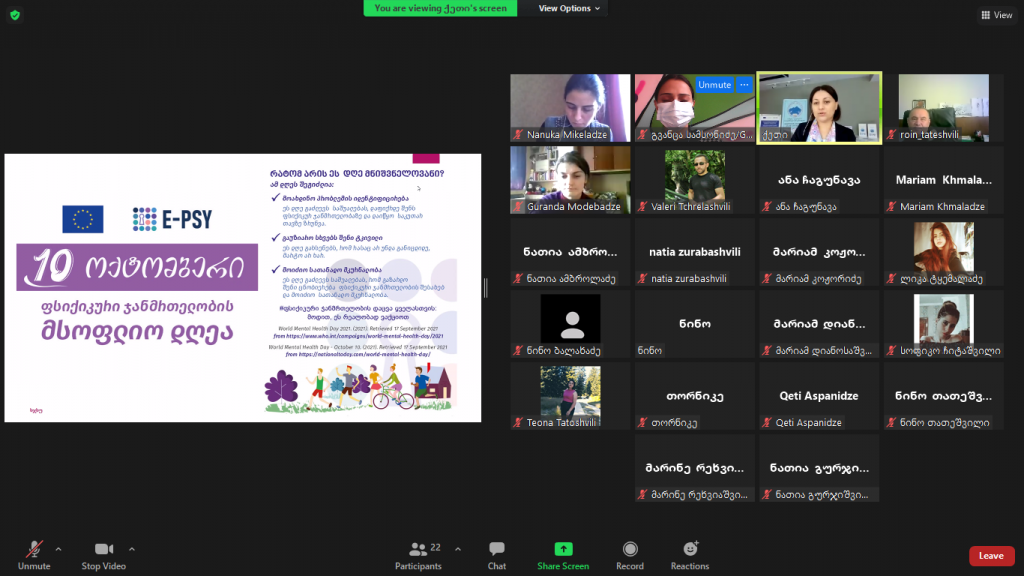
Task: Select Nanuka Mikeladze's video tile
Action: tap(570, 108)
